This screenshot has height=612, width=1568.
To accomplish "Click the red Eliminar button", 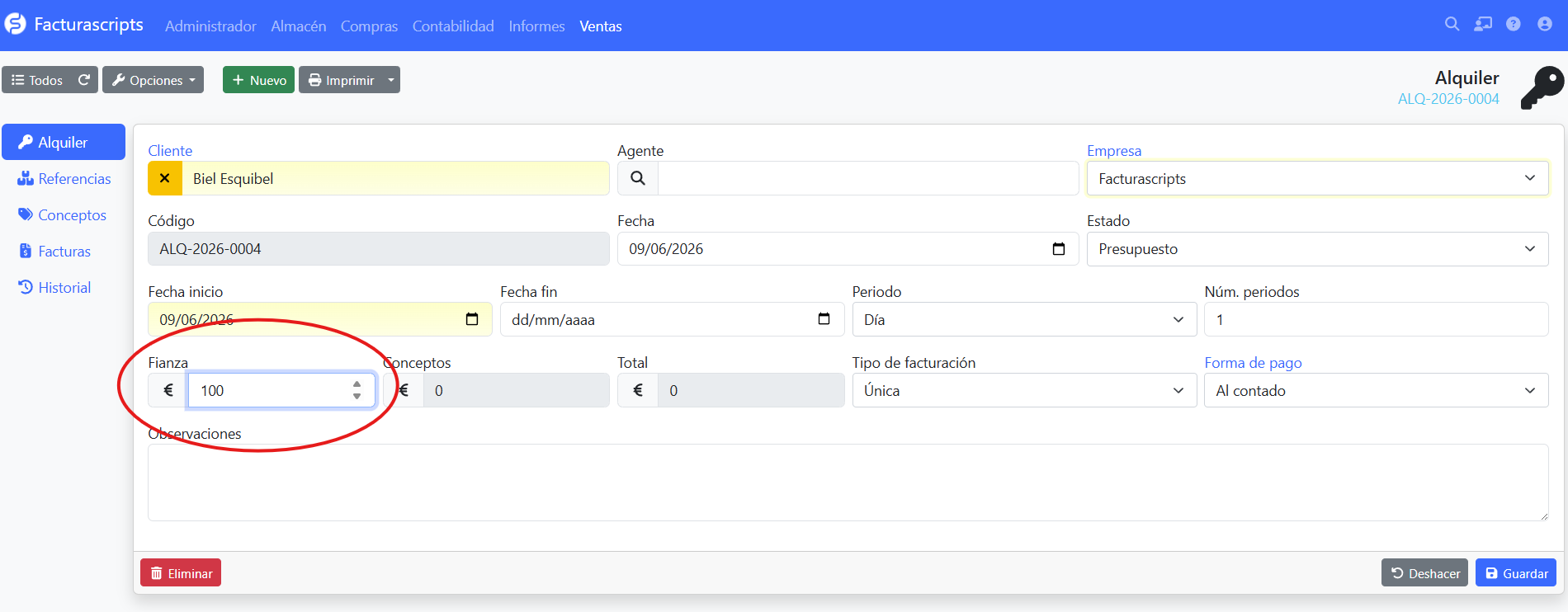I will pyautogui.click(x=181, y=573).
